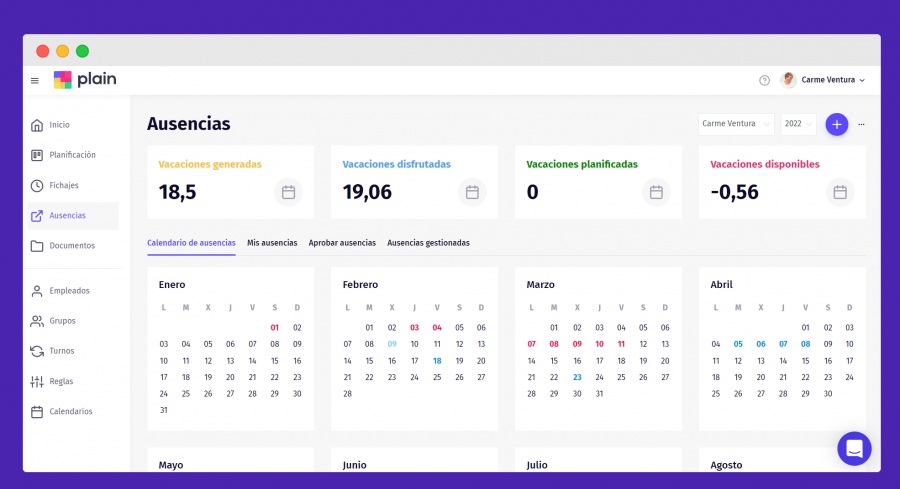This screenshot has height=489, width=900.
Task: Click the Turnos refresh icon
Action: coord(37,351)
